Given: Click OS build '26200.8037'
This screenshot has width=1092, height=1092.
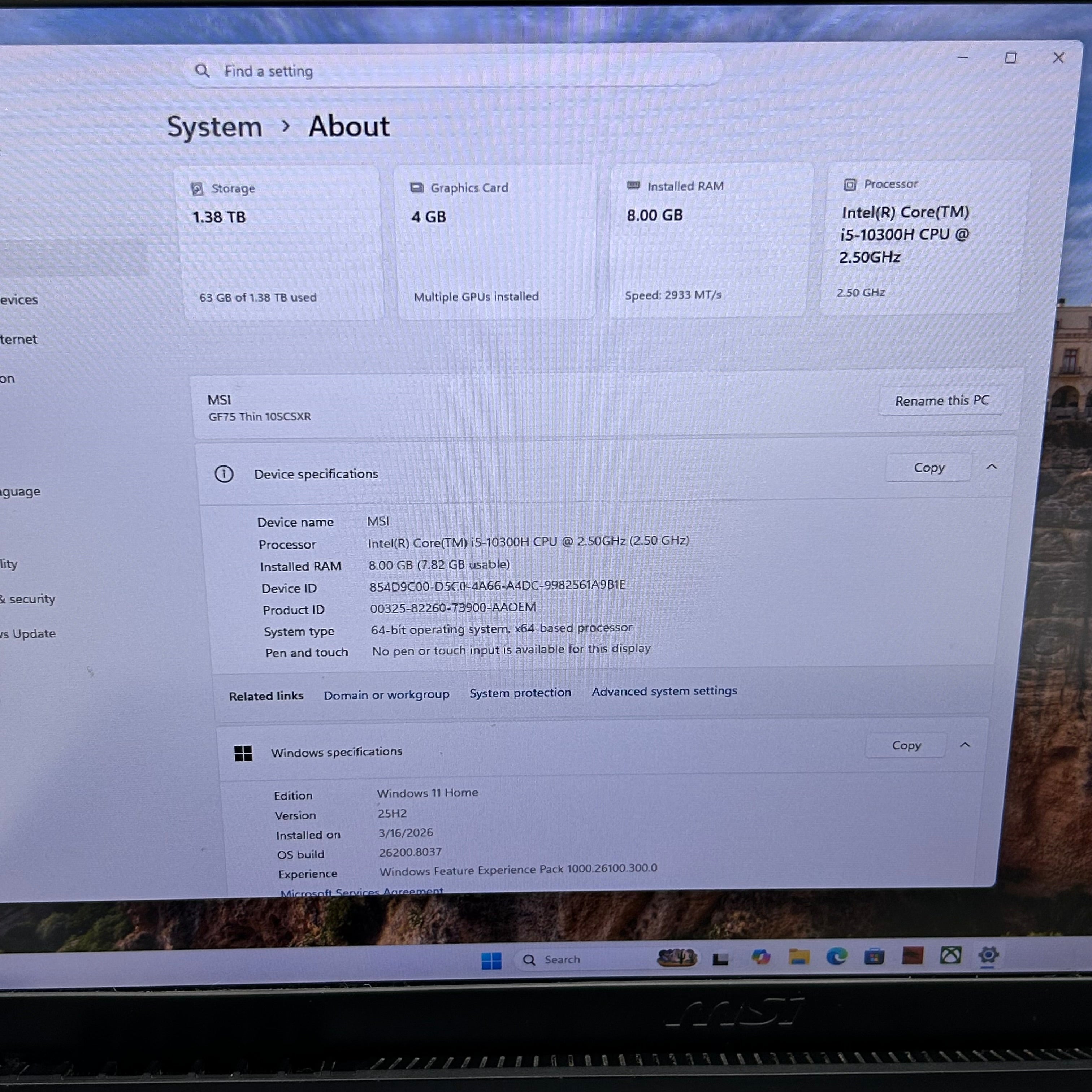Looking at the screenshot, I should (x=410, y=852).
